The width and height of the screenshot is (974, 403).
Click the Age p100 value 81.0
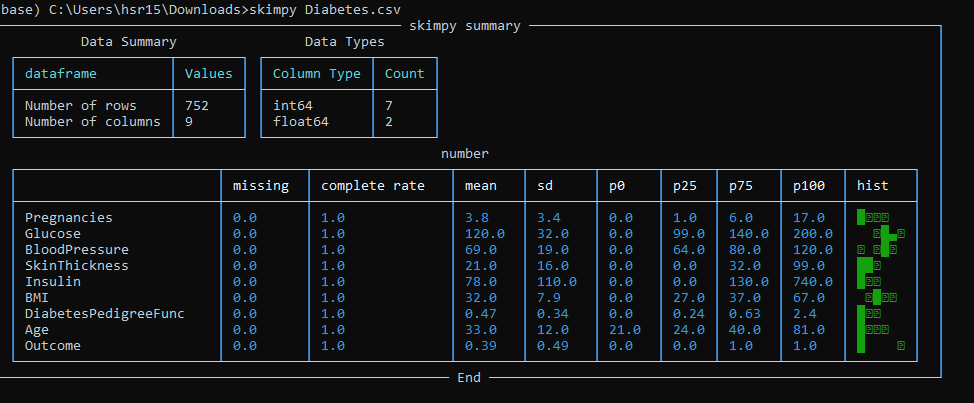[809, 330]
